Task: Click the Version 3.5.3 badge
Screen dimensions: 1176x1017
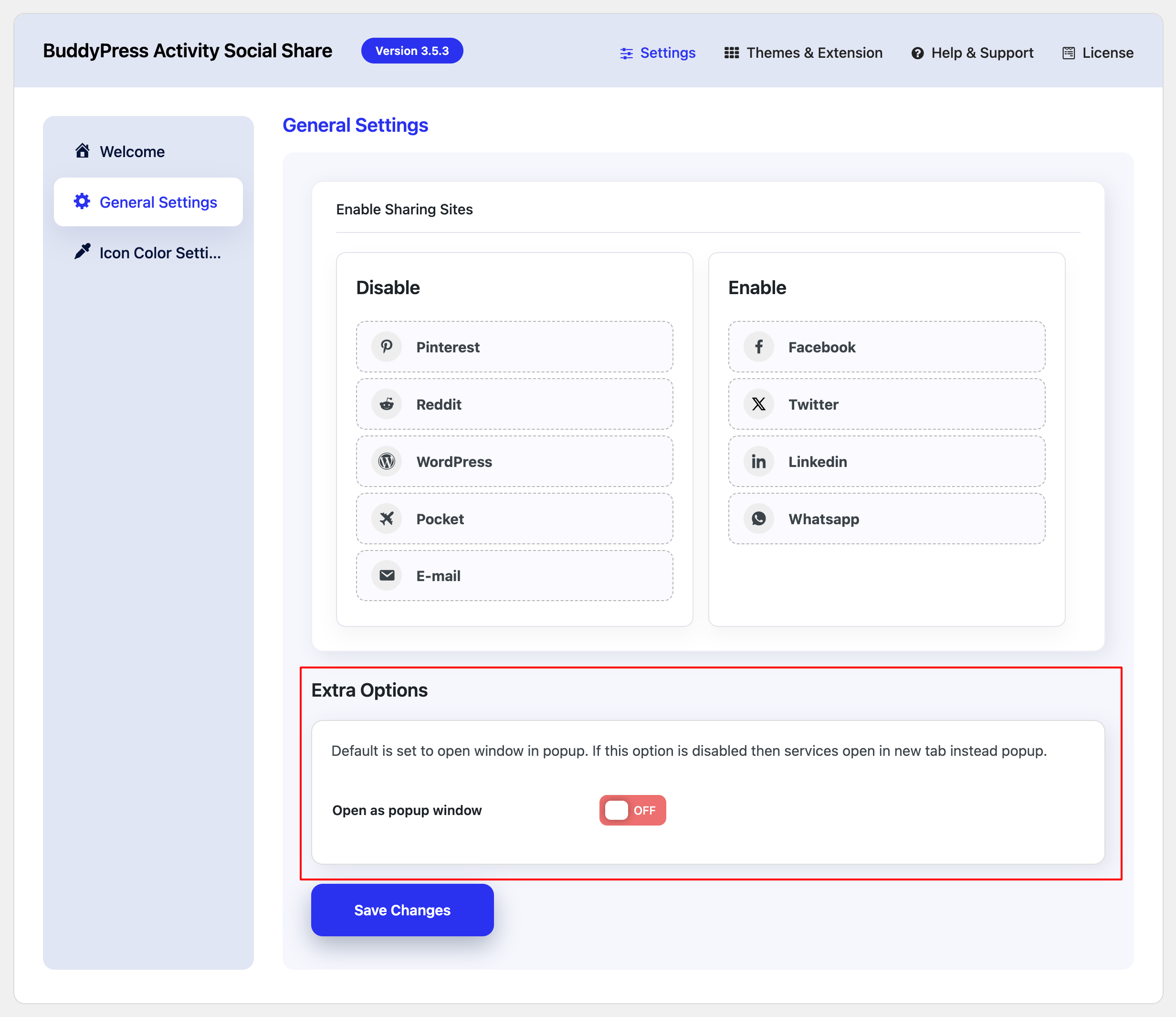Action: click(x=412, y=50)
